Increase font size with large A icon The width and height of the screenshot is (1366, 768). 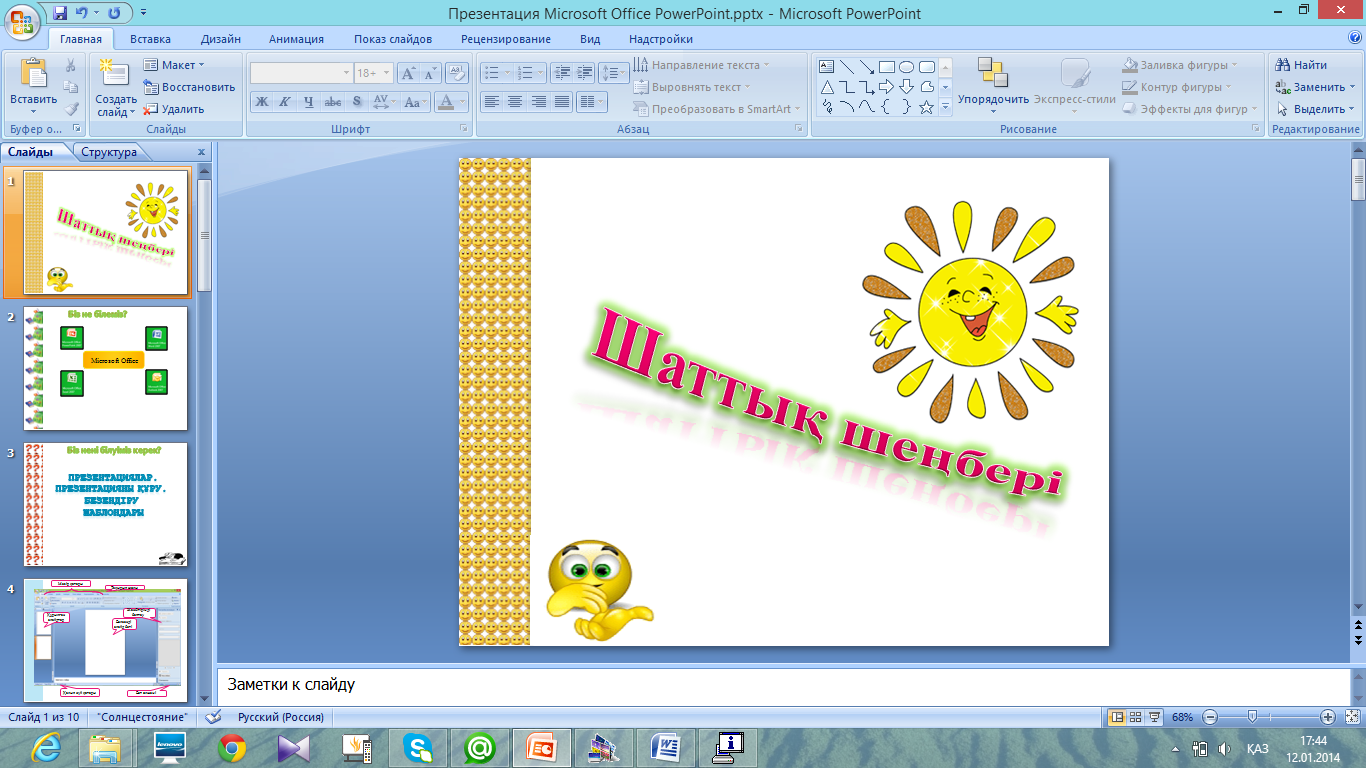point(408,73)
